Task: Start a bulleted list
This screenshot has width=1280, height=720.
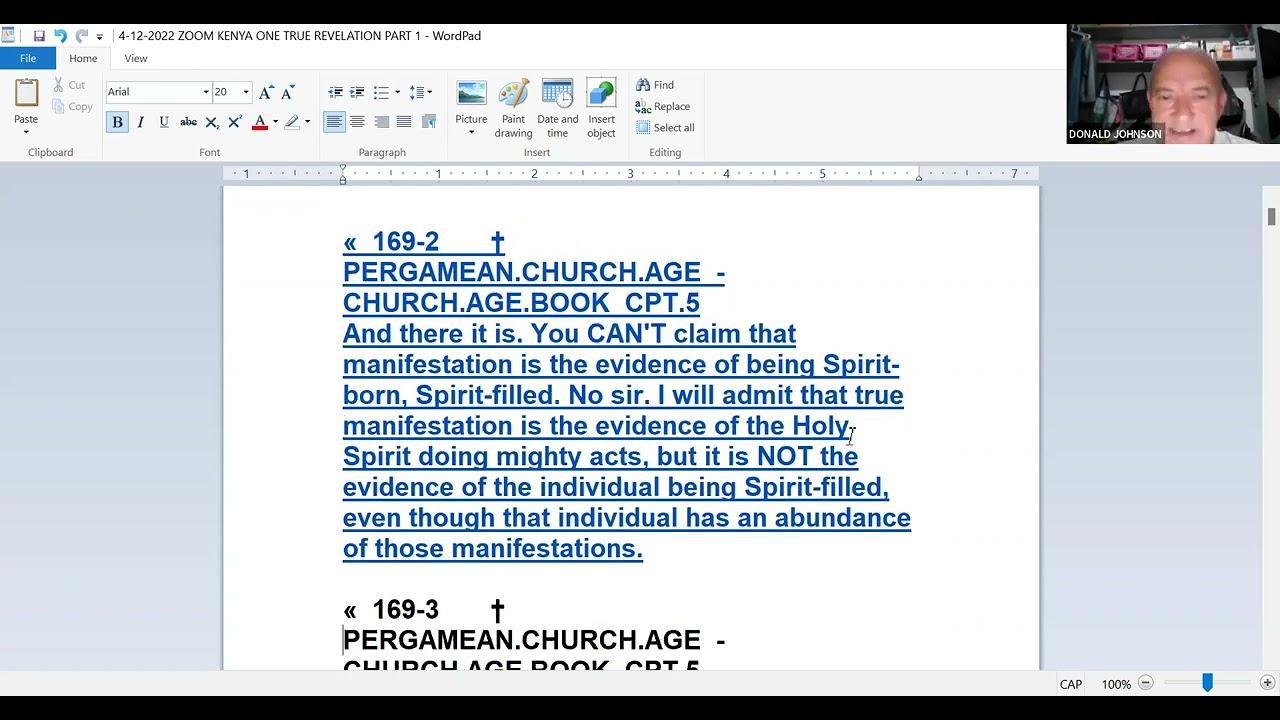Action: pos(380,92)
